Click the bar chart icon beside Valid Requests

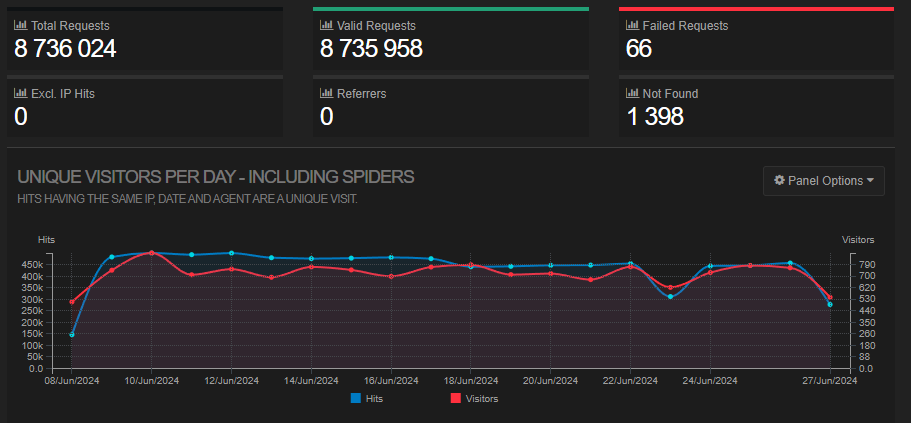(x=327, y=26)
